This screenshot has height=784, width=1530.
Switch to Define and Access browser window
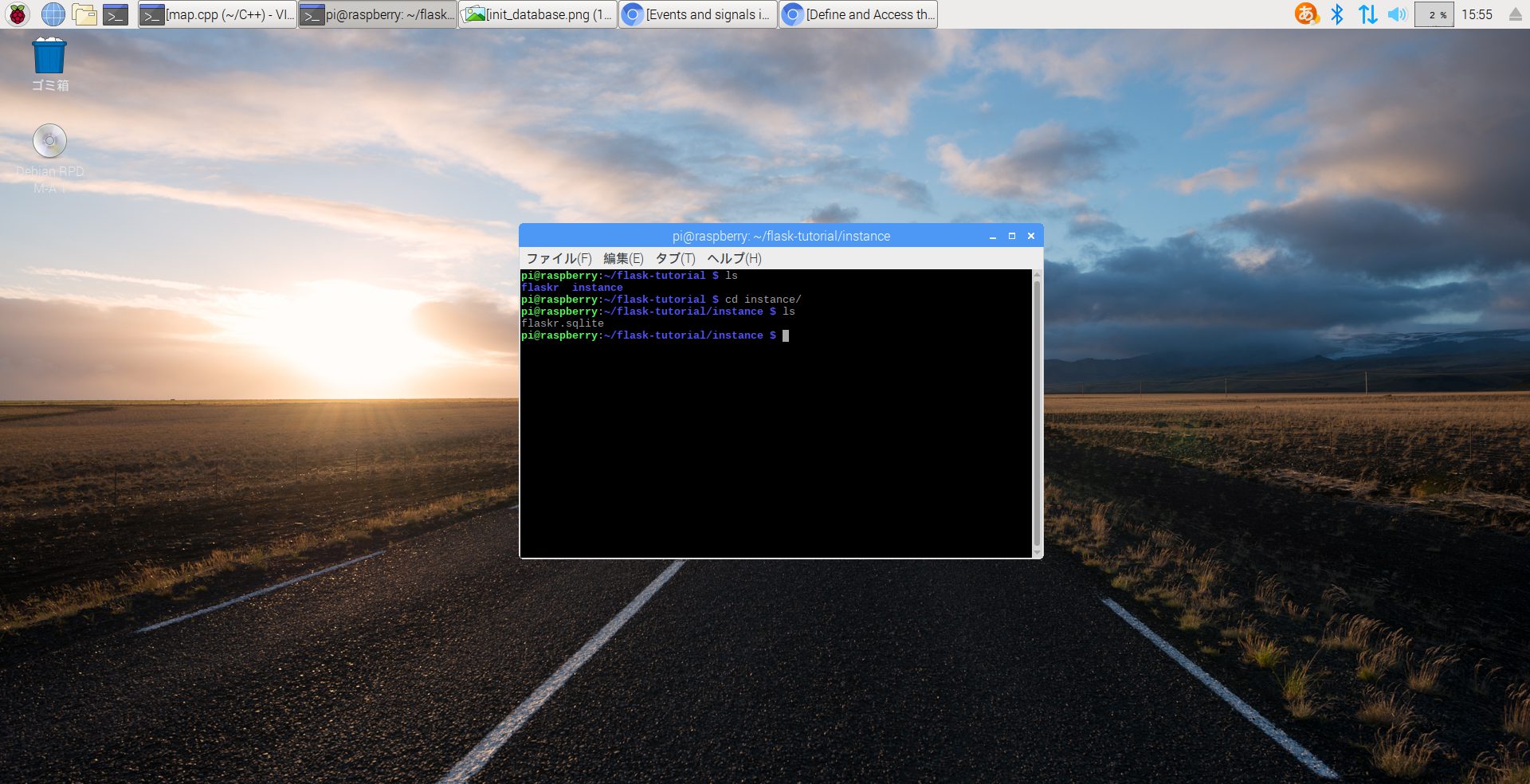pos(858,14)
